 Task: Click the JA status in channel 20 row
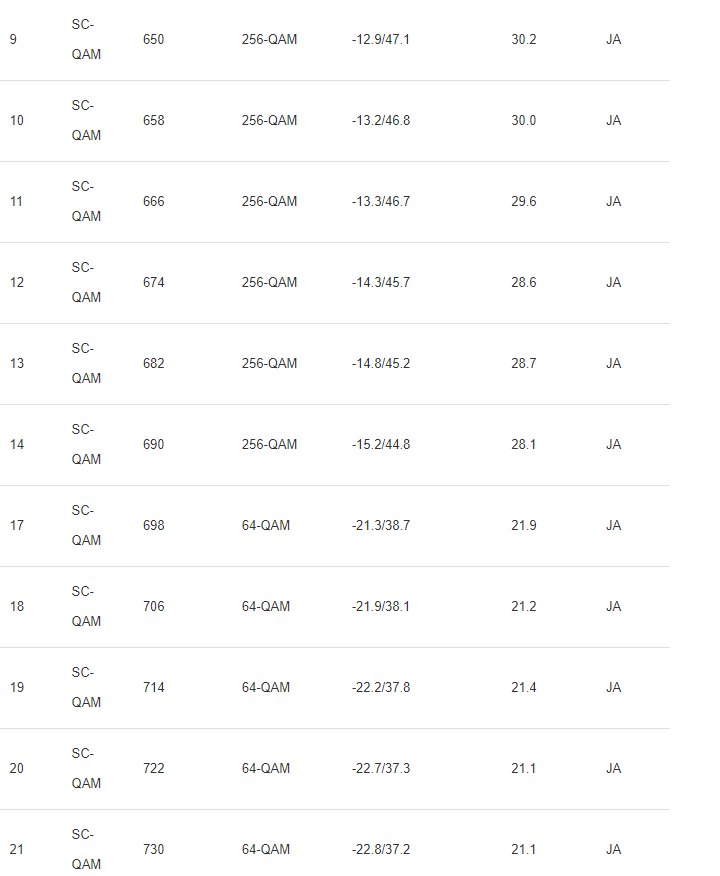pyautogui.click(x=613, y=769)
